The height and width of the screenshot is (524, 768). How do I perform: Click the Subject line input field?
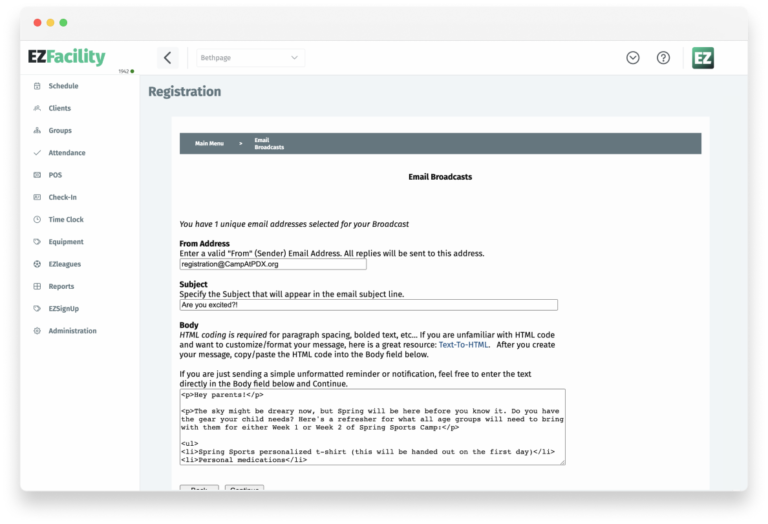coord(368,305)
